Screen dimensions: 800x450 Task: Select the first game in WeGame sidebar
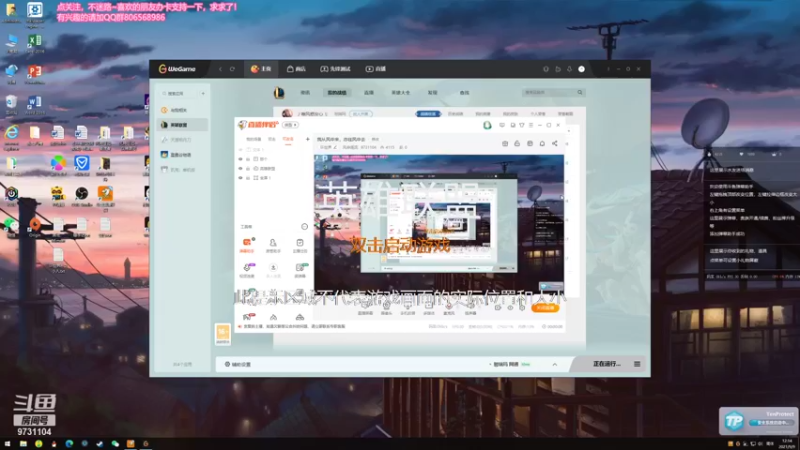183,110
